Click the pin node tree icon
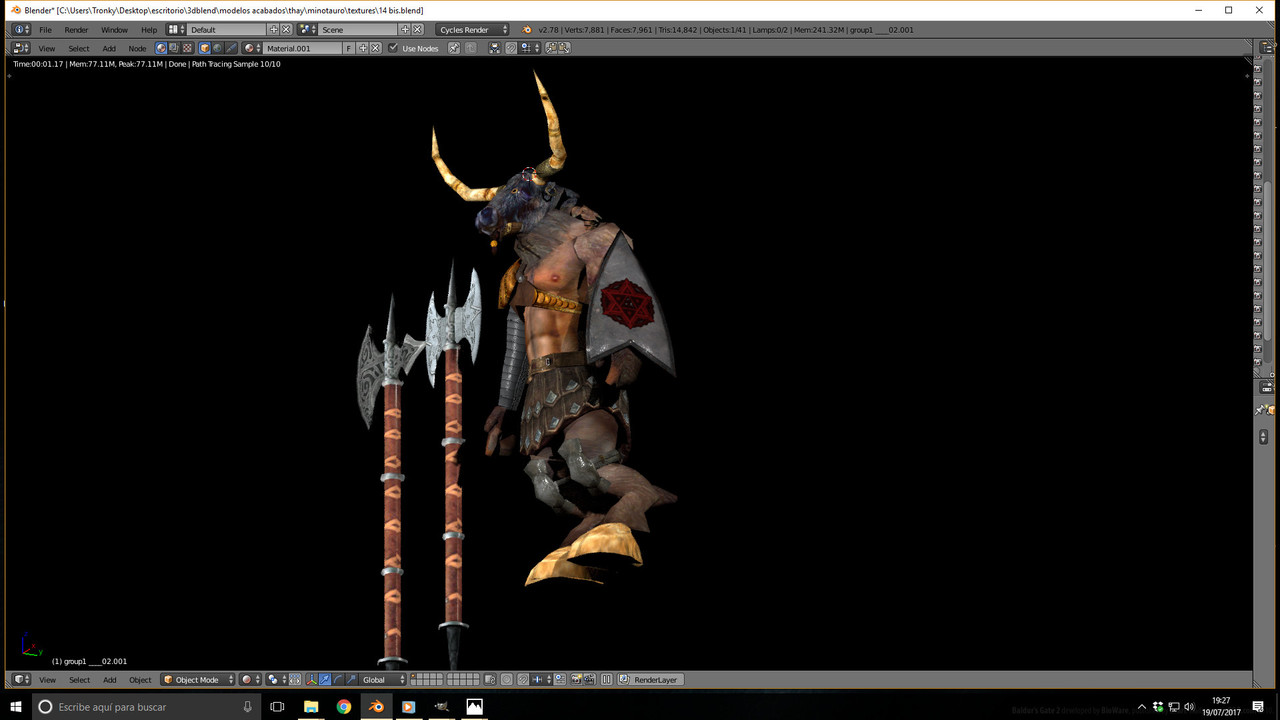Image resolution: width=1280 pixels, height=720 pixels. tap(453, 48)
